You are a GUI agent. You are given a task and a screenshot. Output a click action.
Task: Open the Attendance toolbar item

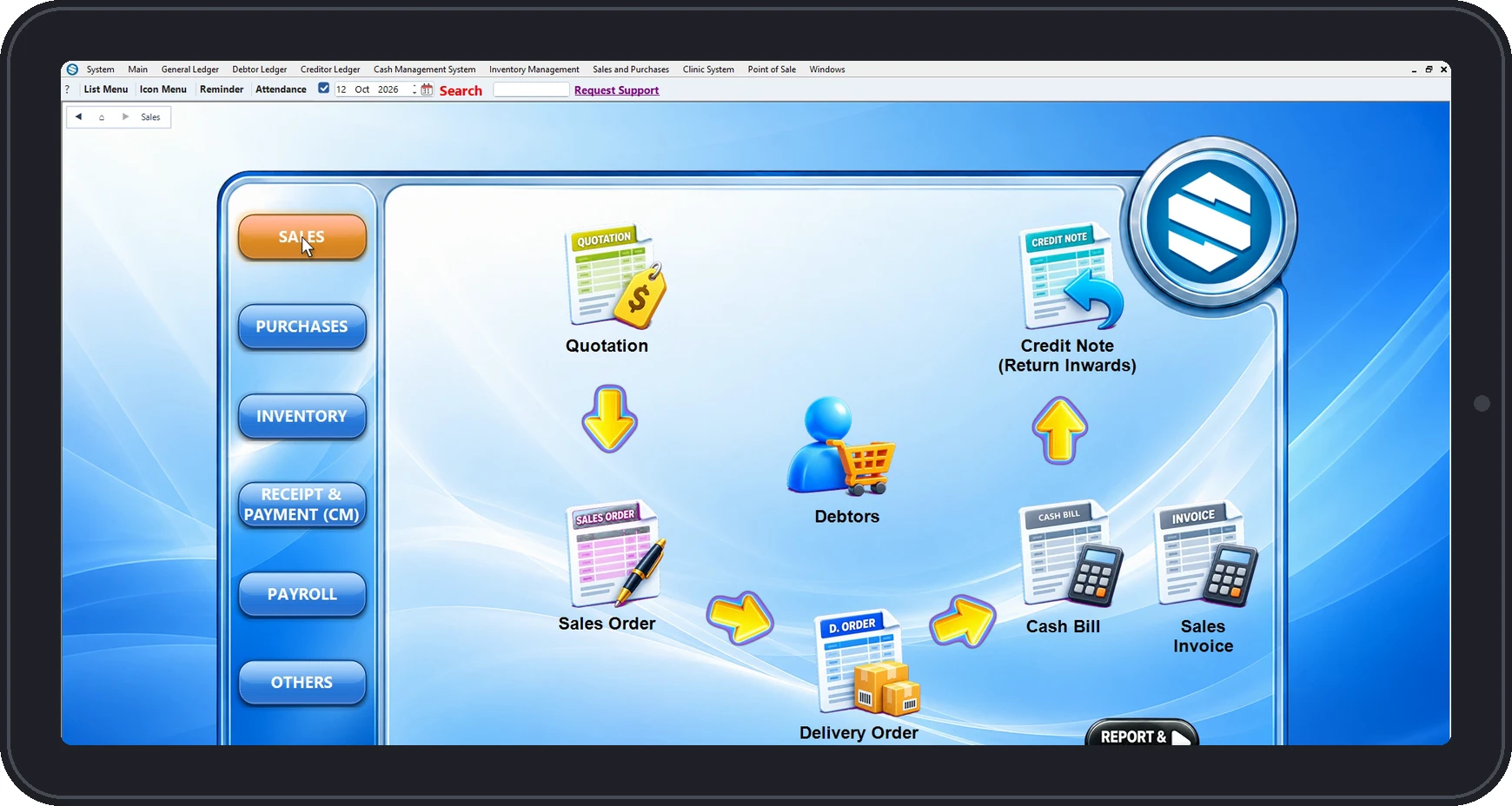281,89
